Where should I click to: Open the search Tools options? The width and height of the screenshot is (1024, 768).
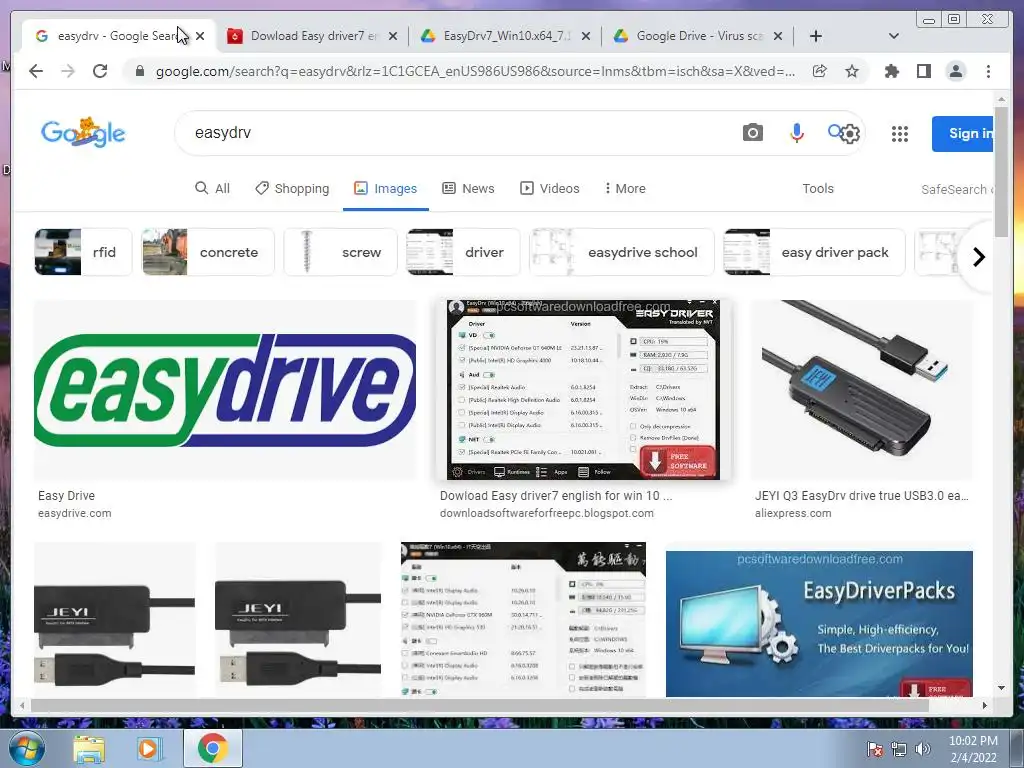click(x=818, y=188)
